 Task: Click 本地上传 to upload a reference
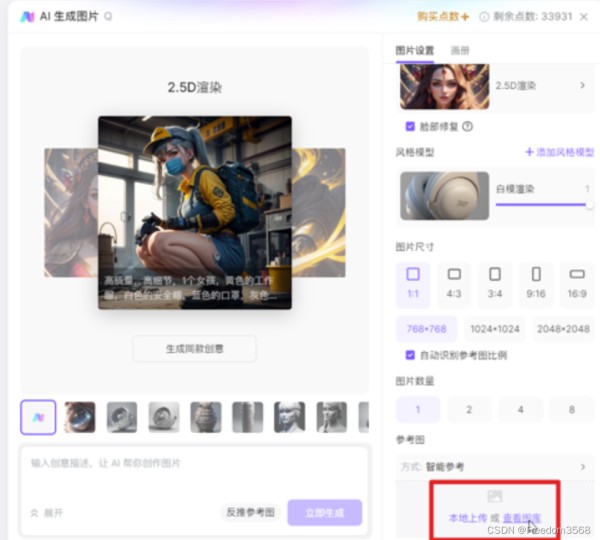click(x=468, y=518)
